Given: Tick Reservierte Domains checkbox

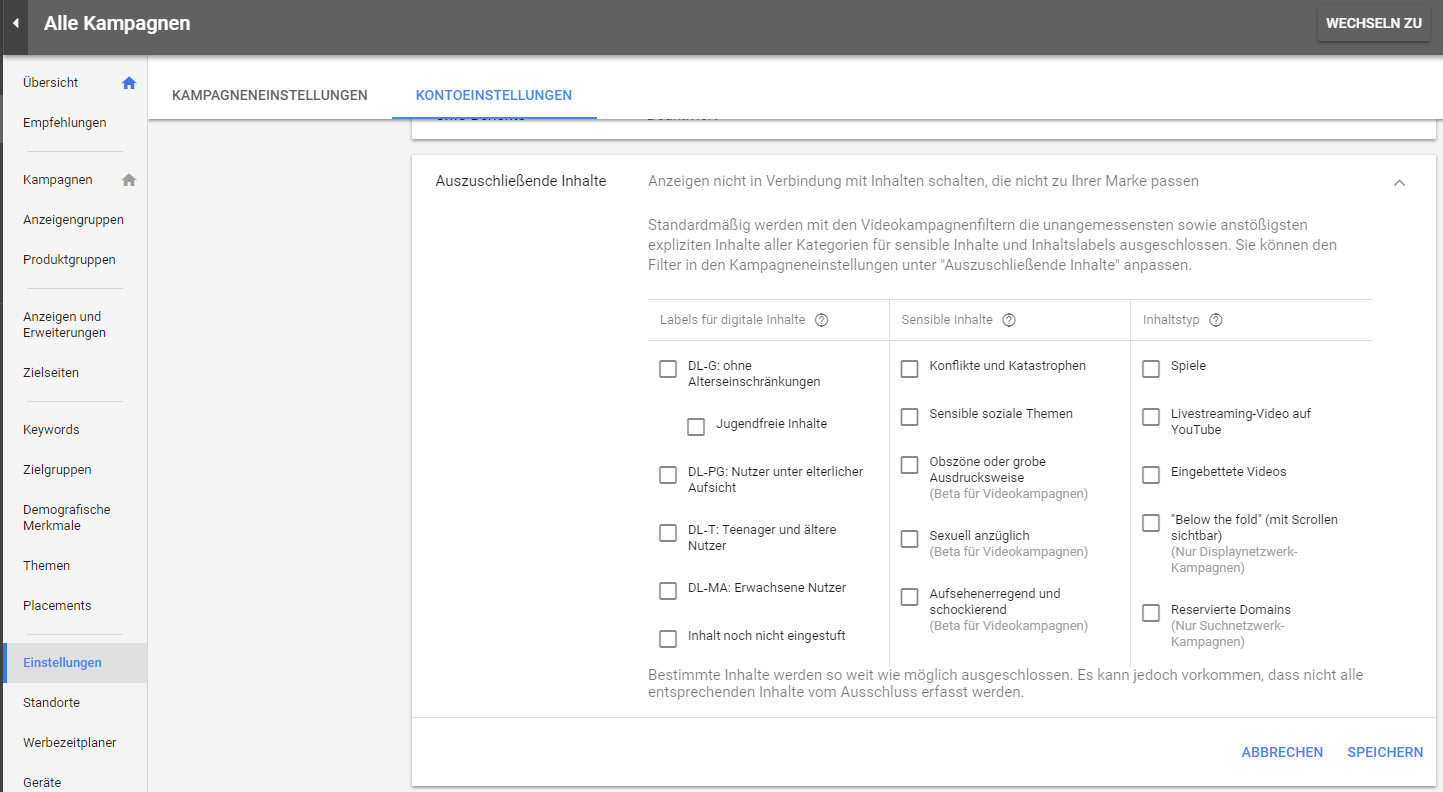Looking at the screenshot, I should click(1151, 613).
